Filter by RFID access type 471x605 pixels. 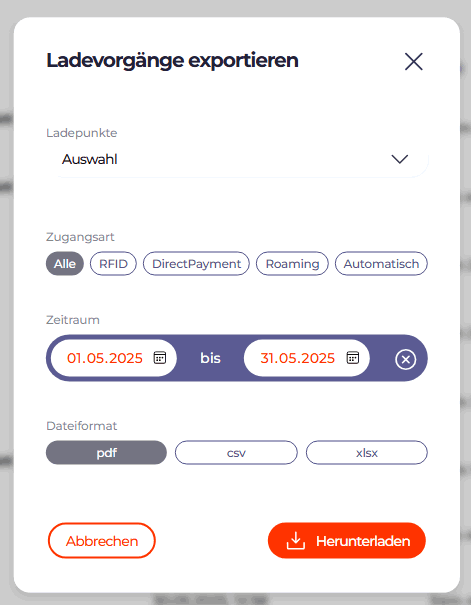(x=113, y=264)
